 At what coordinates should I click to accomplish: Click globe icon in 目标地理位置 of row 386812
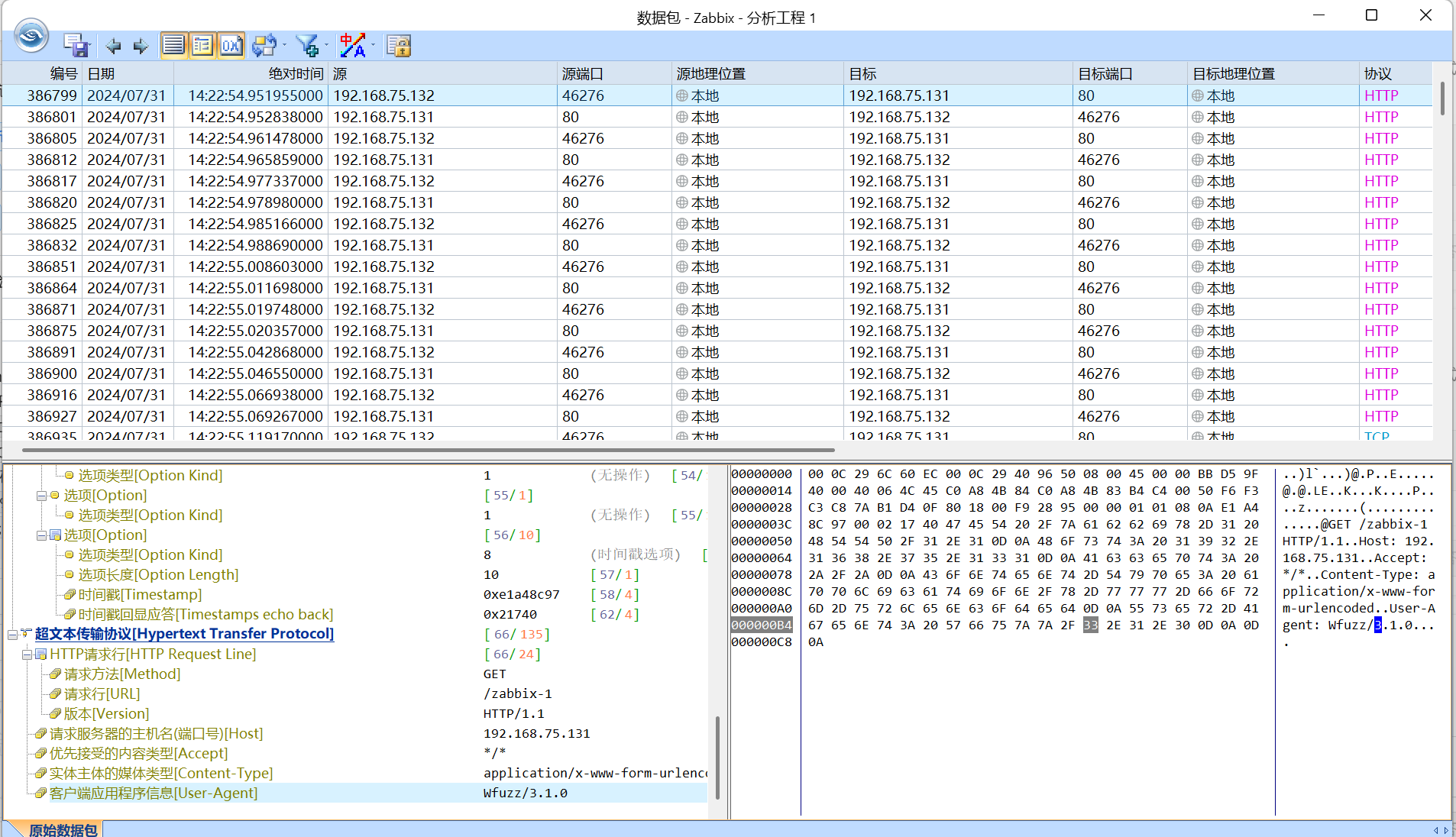1197,160
